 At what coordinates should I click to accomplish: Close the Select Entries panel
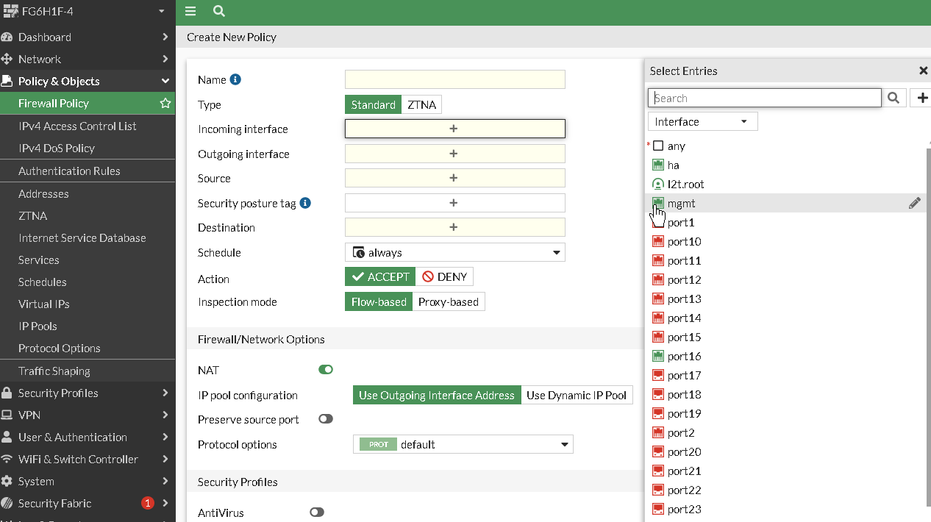(x=923, y=71)
